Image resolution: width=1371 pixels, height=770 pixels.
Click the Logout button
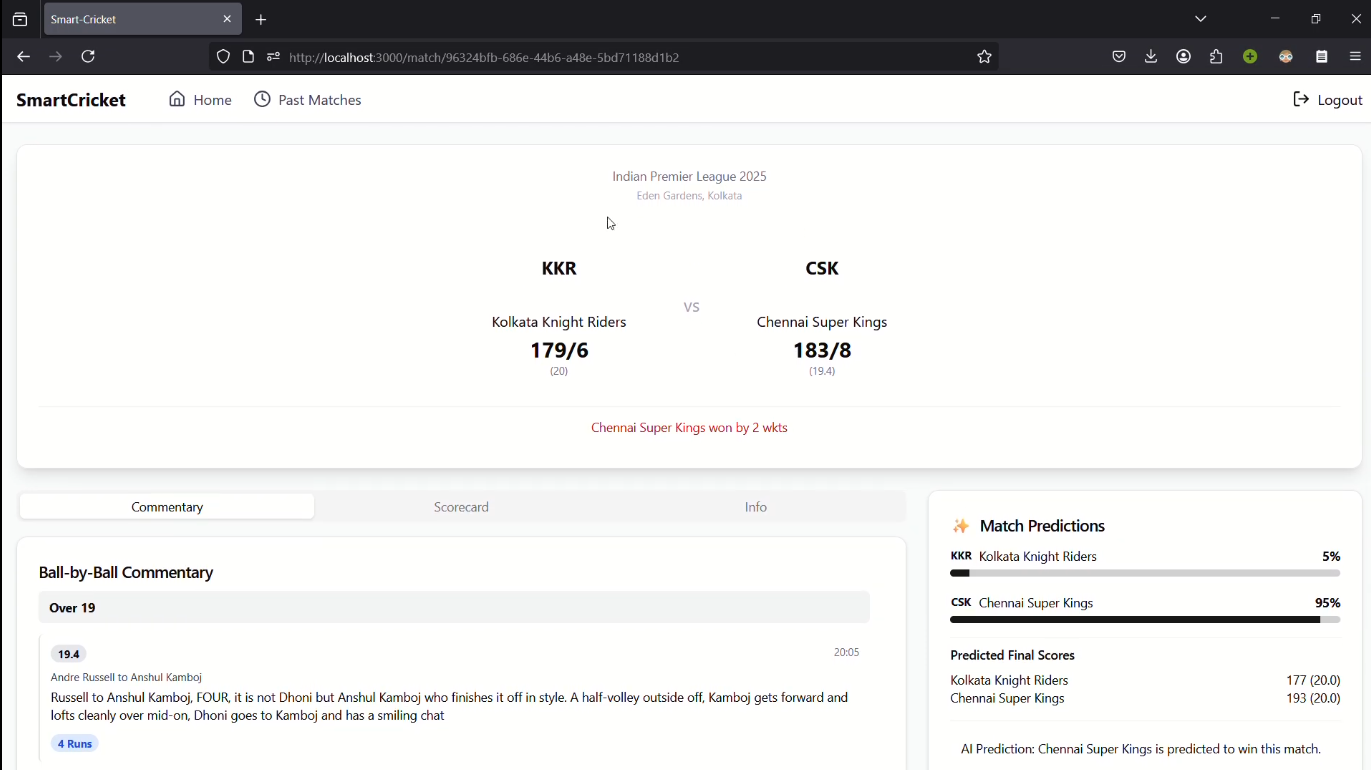(x=1327, y=99)
